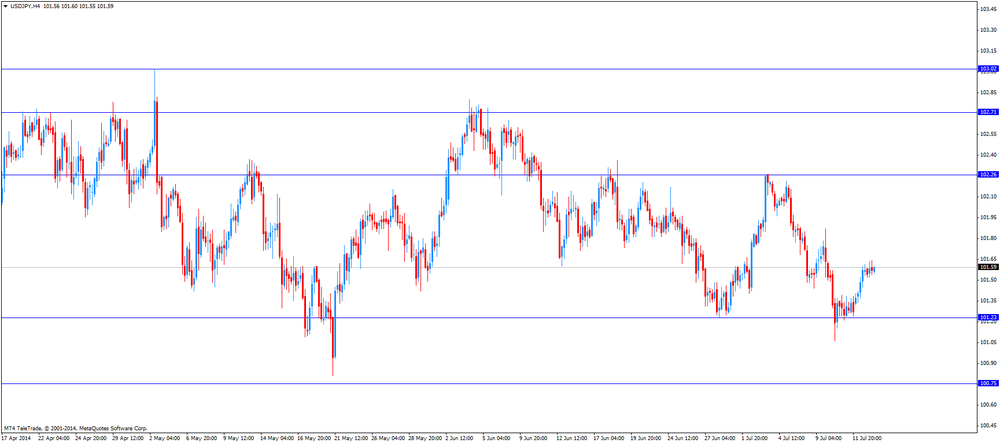This screenshot has height=443, width=1000.
Task: Select the 101.23 horizontal line price tag
Action: tap(988, 317)
